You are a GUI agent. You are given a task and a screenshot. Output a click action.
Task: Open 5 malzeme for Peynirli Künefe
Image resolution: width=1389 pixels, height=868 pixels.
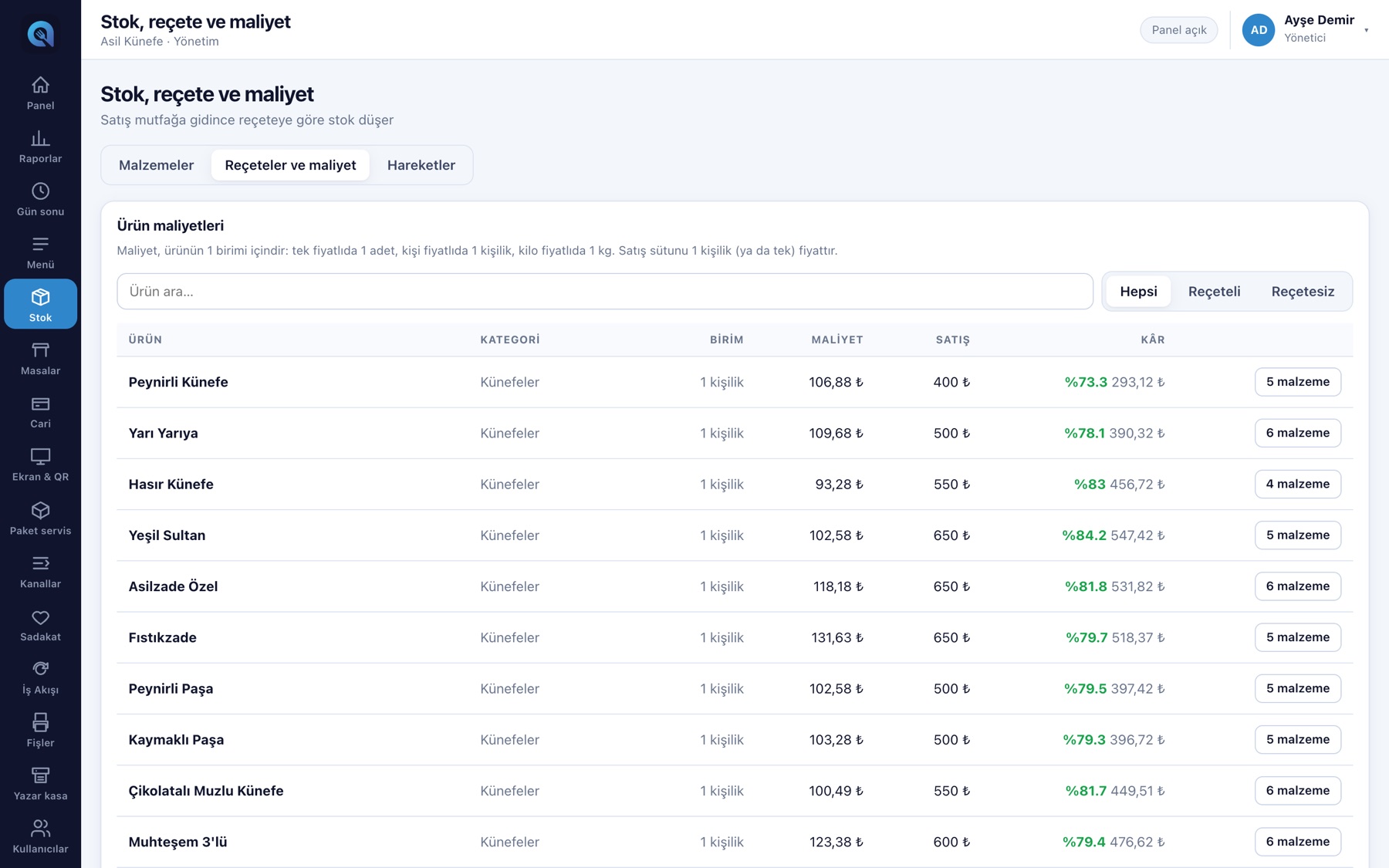pos(1297,382)
